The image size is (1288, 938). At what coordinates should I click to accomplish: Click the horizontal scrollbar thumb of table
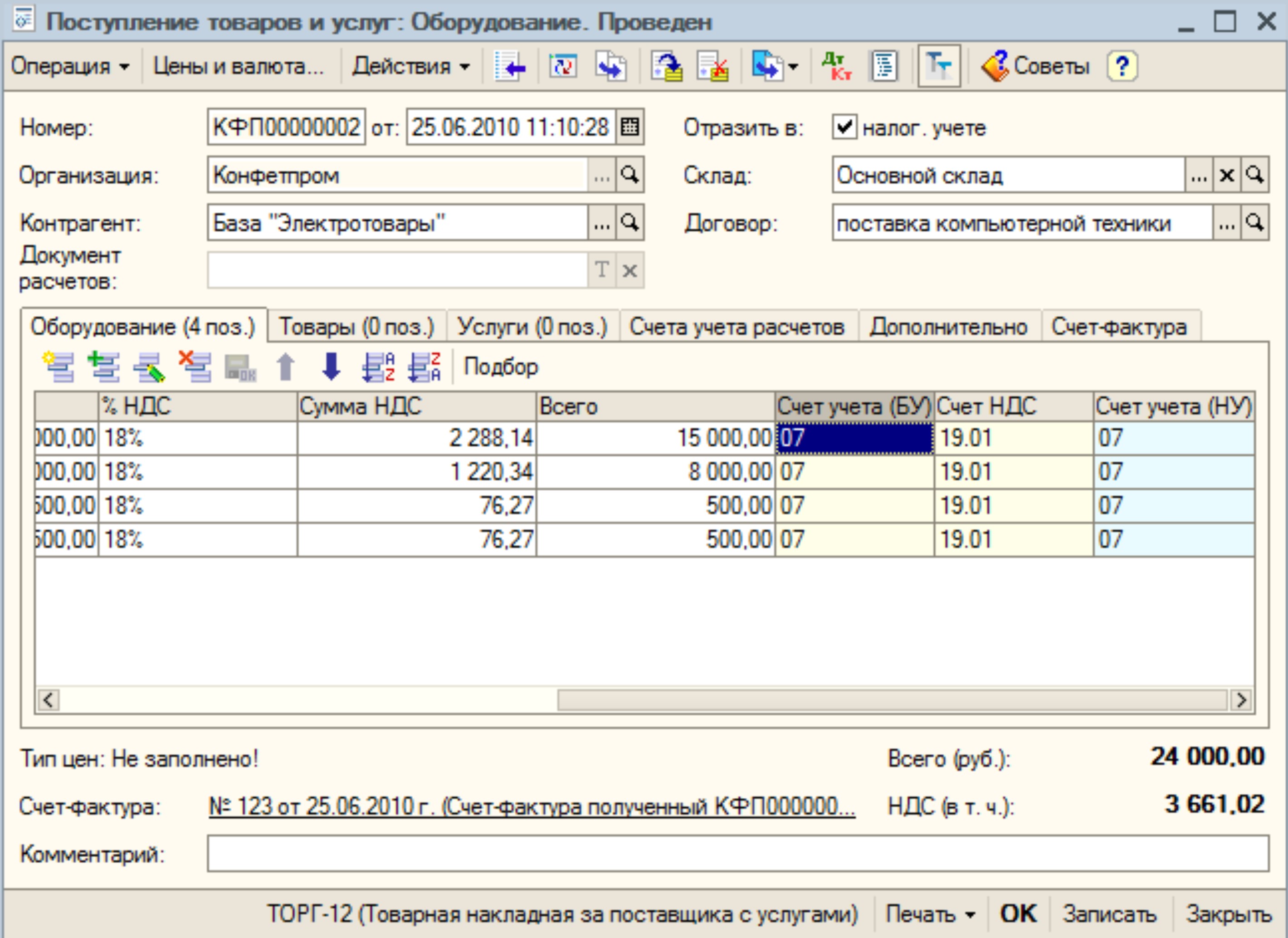(x=892, y=699)
